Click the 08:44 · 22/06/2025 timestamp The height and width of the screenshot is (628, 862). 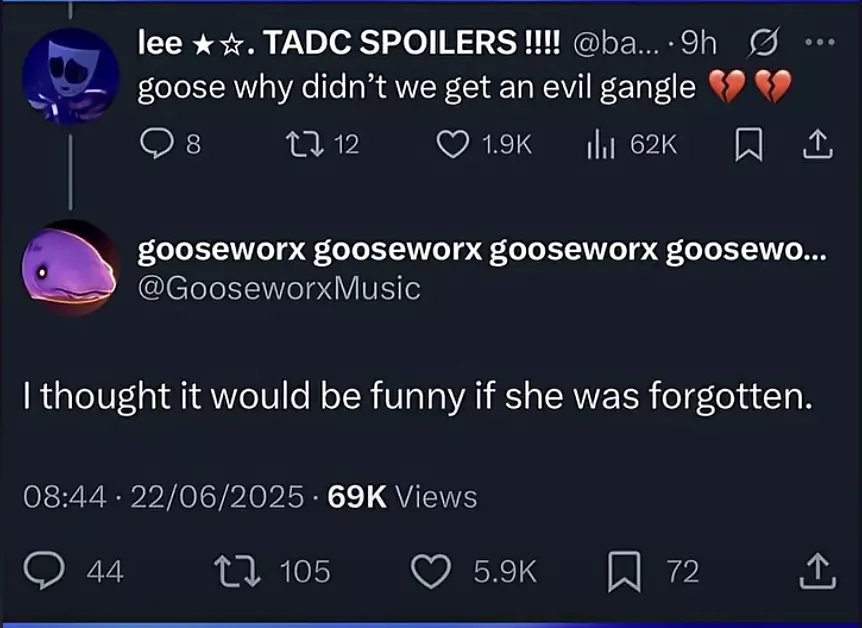pos(163,497)
